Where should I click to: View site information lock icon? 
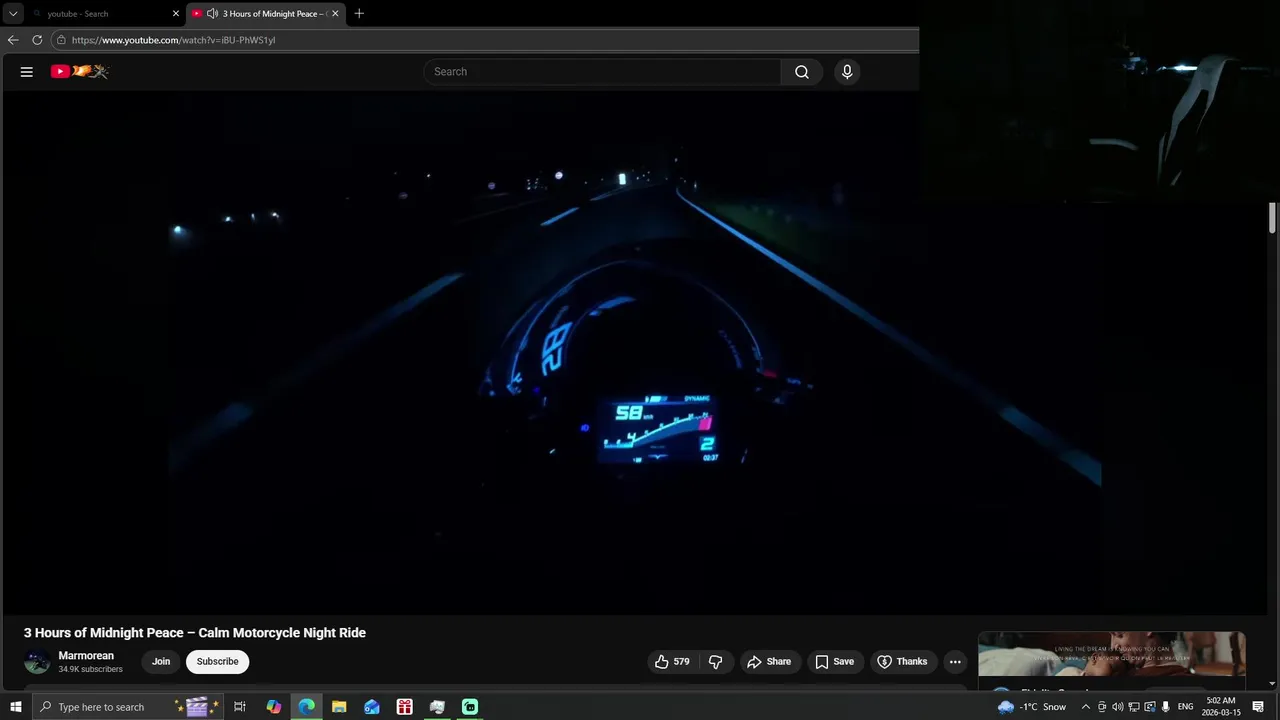[61, 40]
